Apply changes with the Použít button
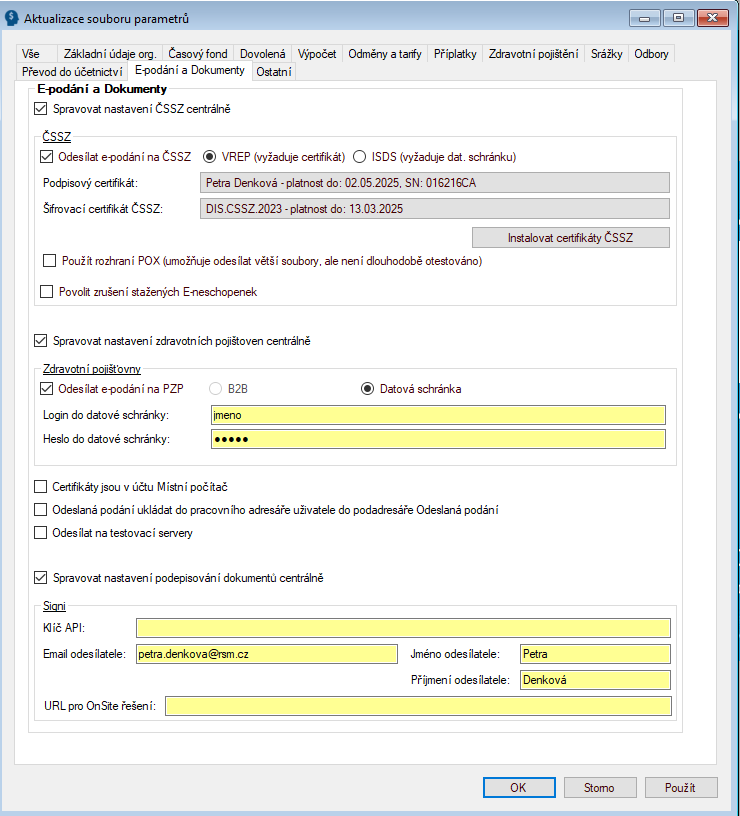 click(x=680, y=787)
